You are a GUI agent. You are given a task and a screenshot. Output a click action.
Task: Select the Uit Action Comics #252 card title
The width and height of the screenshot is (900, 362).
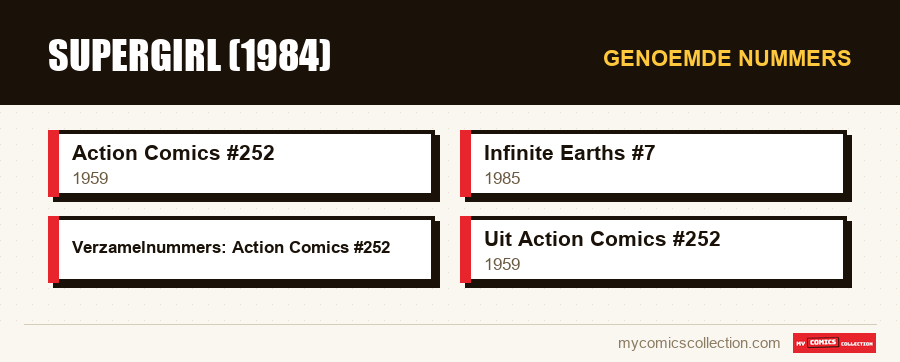coord(602,239)
